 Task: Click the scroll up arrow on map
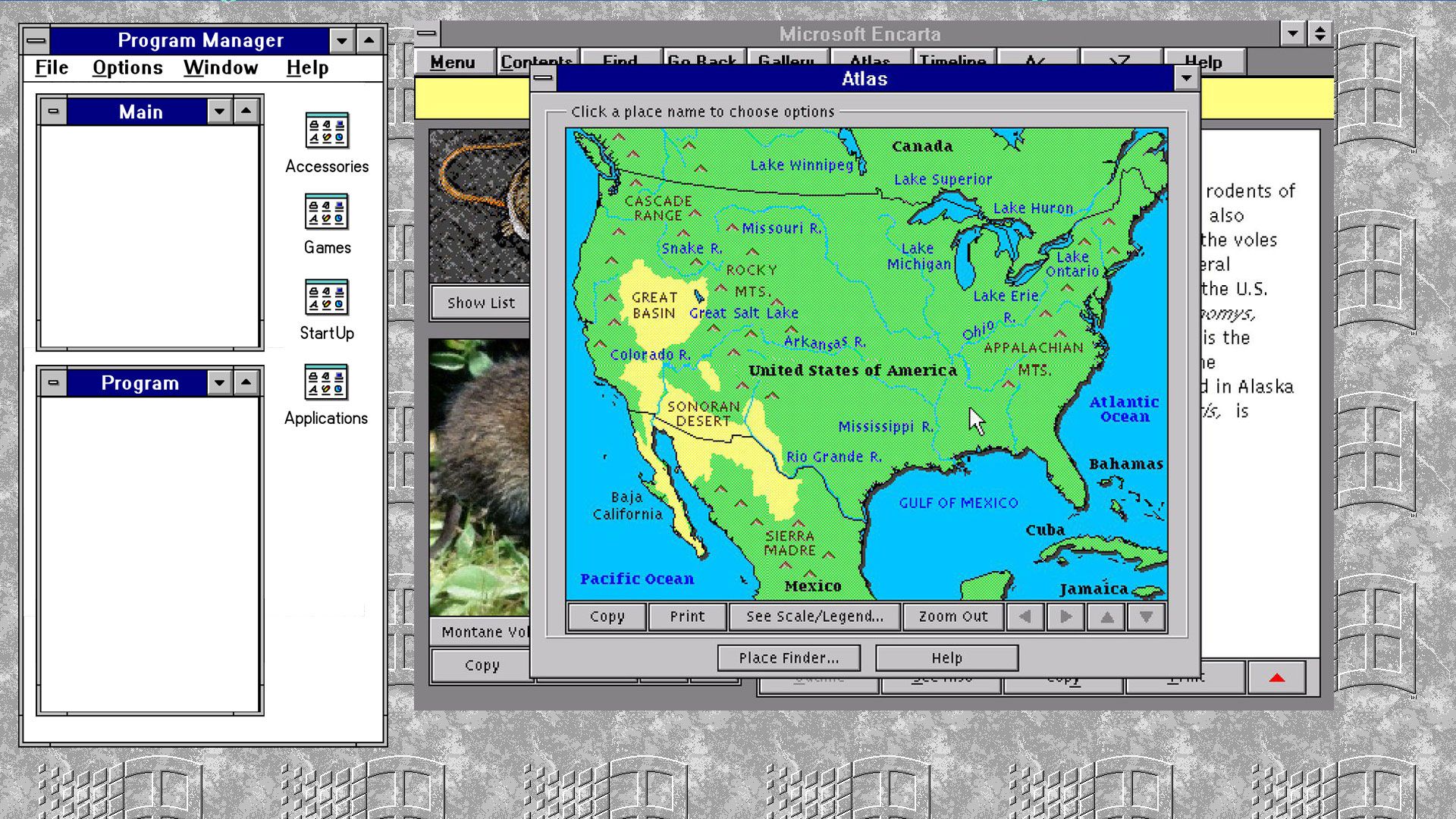(1107, 616)
